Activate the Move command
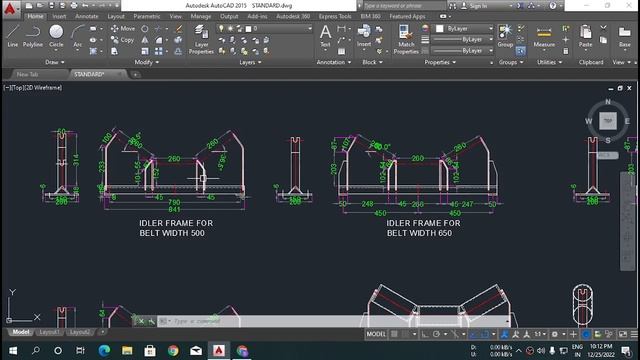Image resolution: width=640 pixels, height=360 pixels. [123, 29]
